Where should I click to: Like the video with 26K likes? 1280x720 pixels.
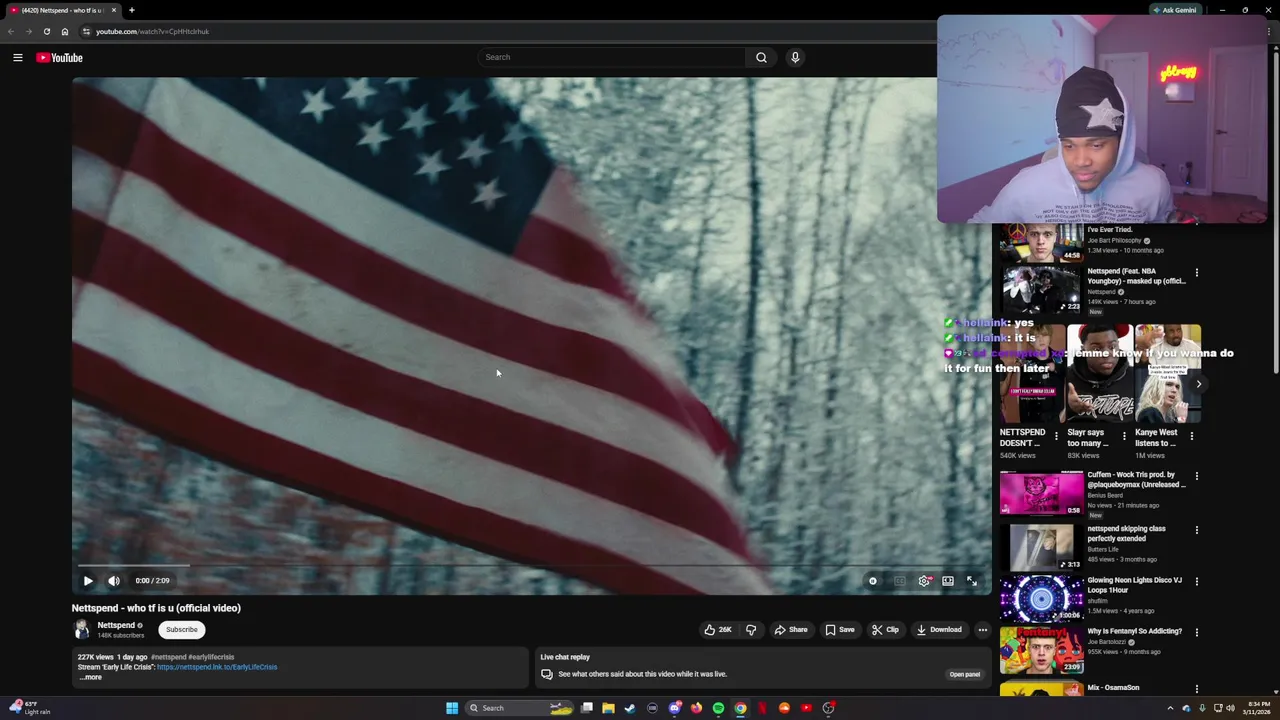(717, 630)
